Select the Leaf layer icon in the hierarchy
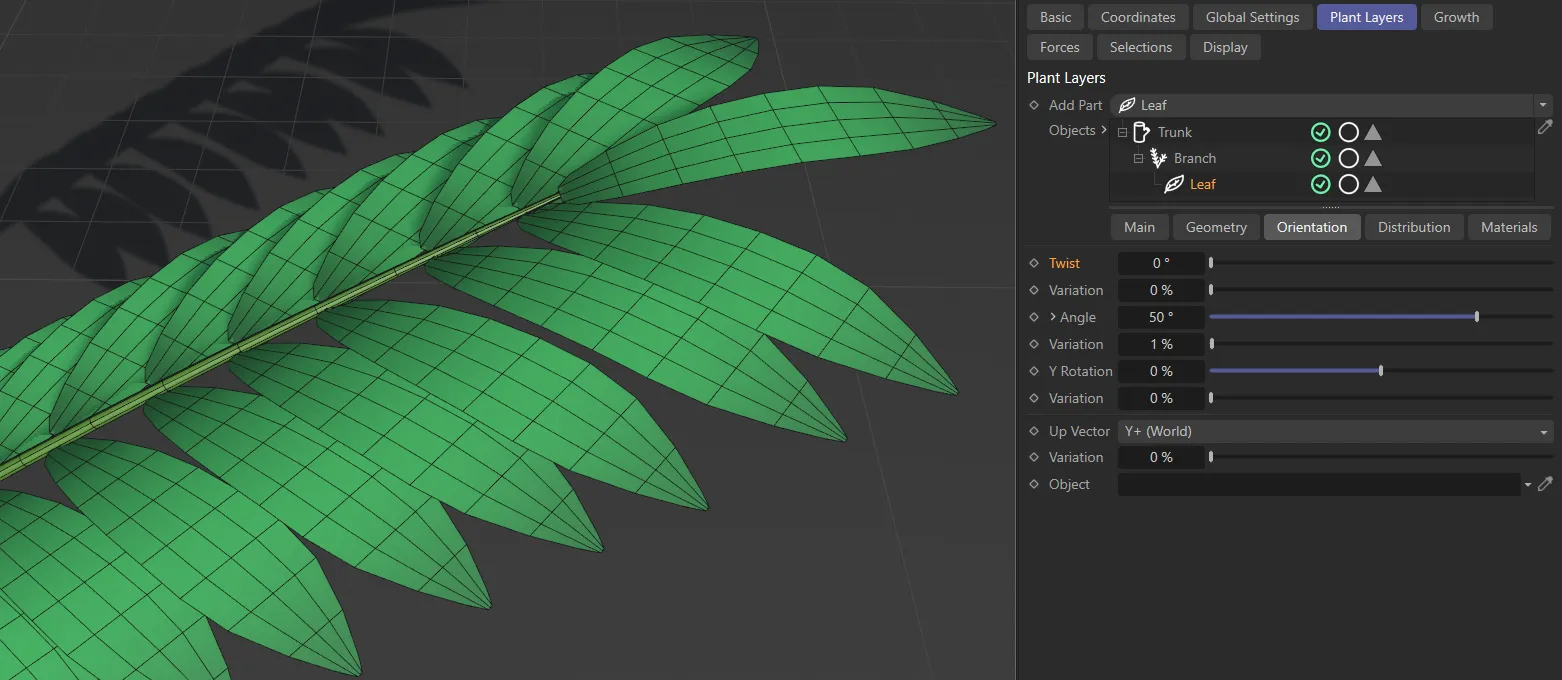 click(x=1173, y=184)
